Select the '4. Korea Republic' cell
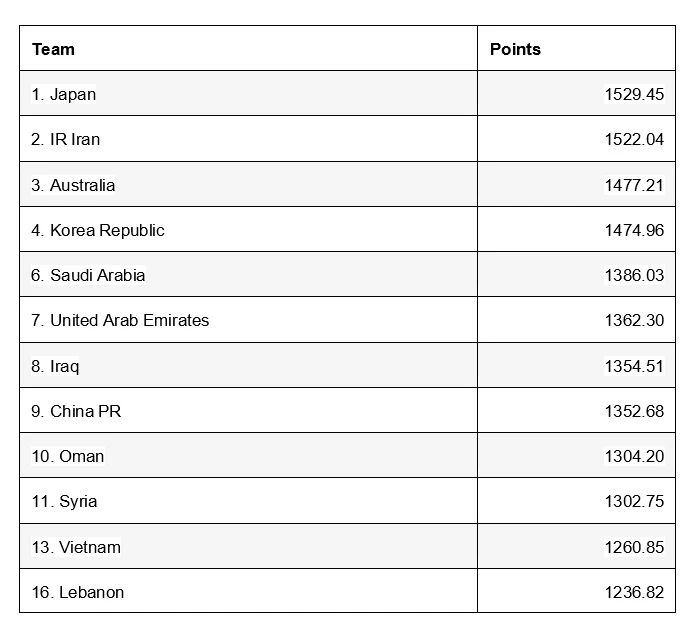Viewport: 692px width, 631px height. [98, 230]
